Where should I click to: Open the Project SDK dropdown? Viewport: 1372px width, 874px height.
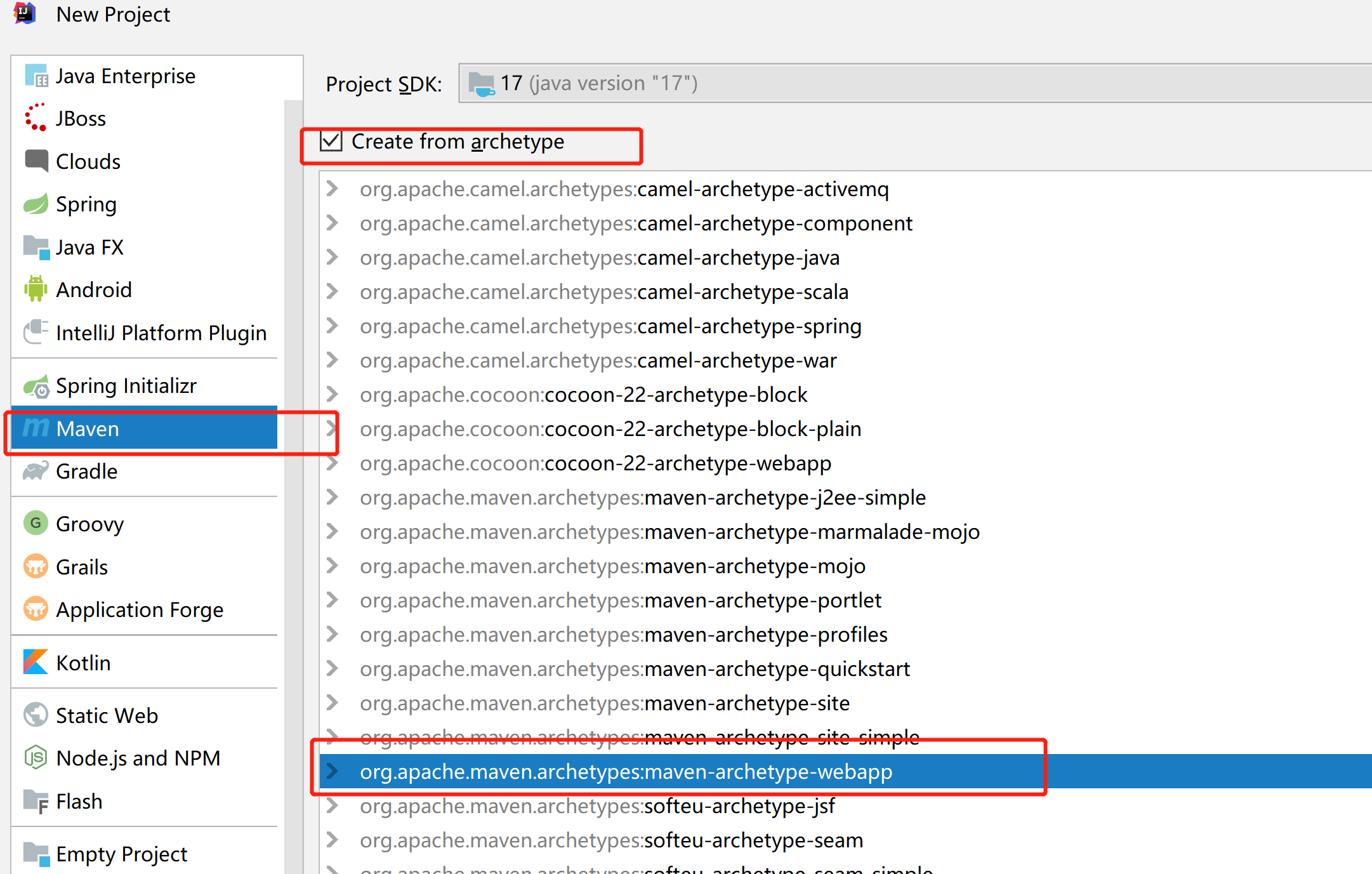(x=914, y=83)
